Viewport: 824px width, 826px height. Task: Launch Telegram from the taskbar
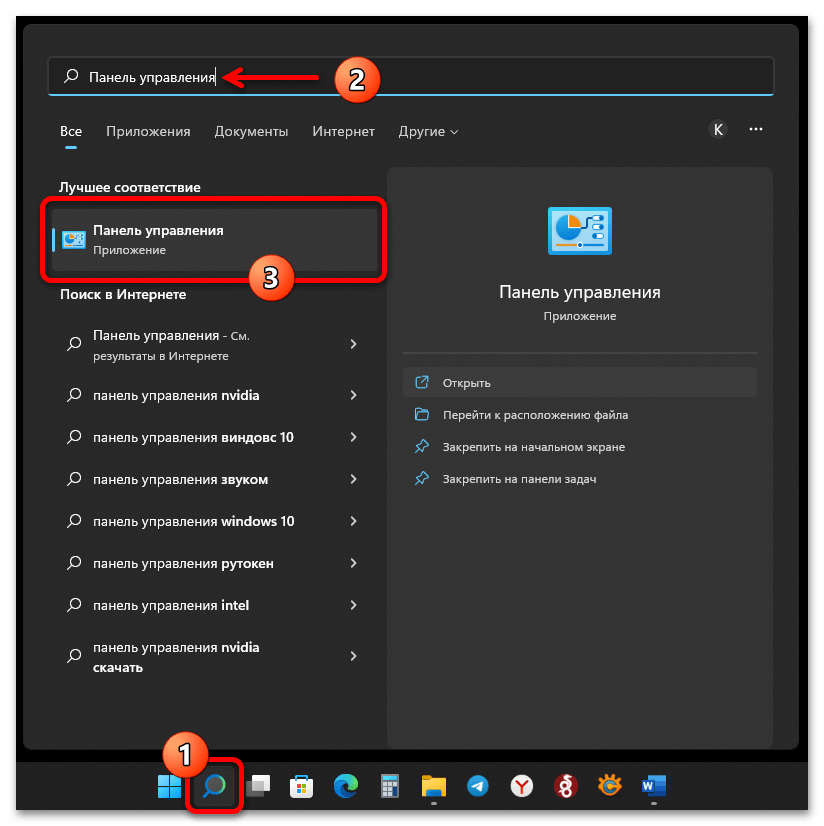(478, 786)
